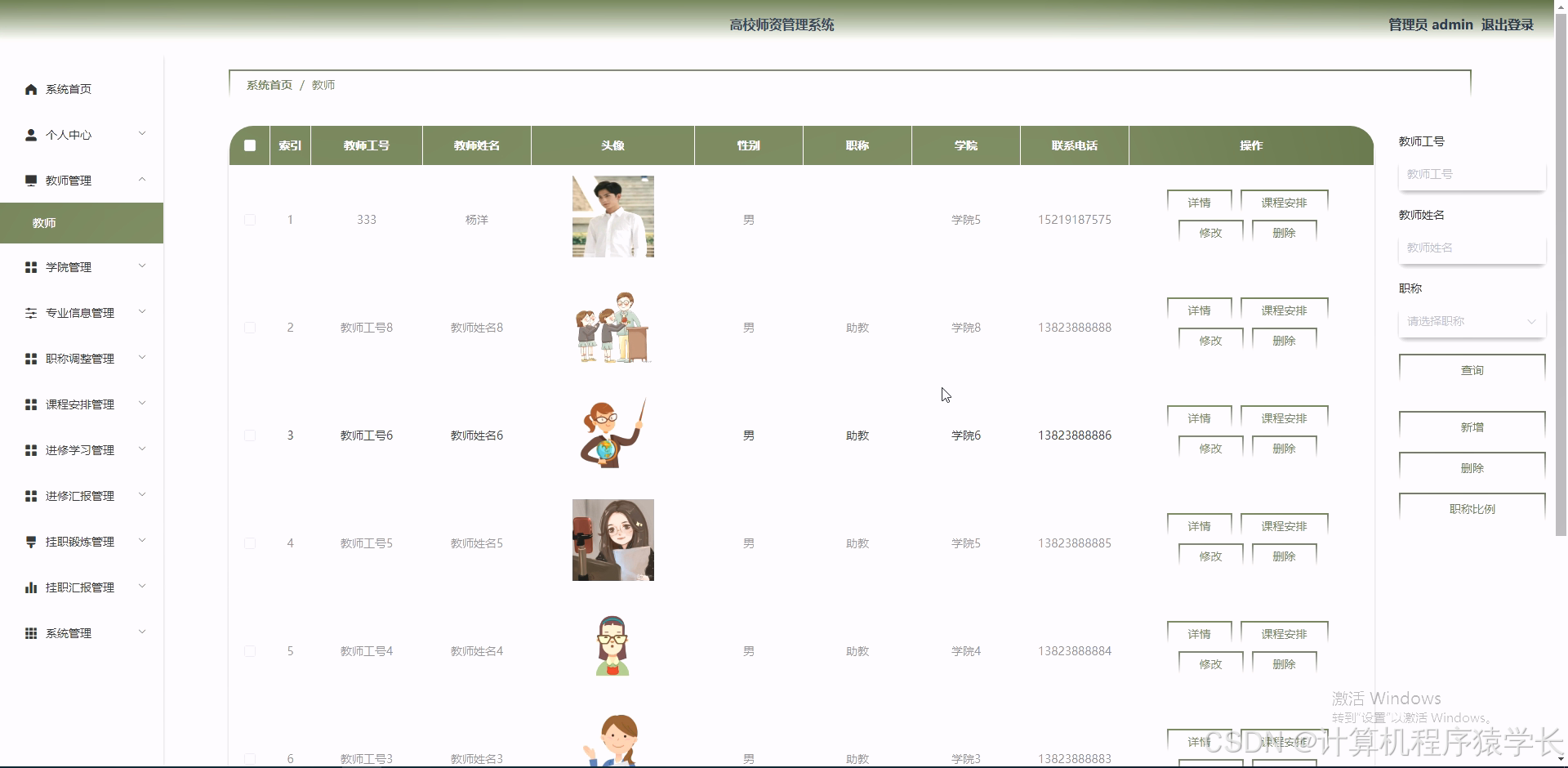Click 课程安排 for teacher 杨洋
Screen dimensions: 1568x768
click(x=1284, y=203)
